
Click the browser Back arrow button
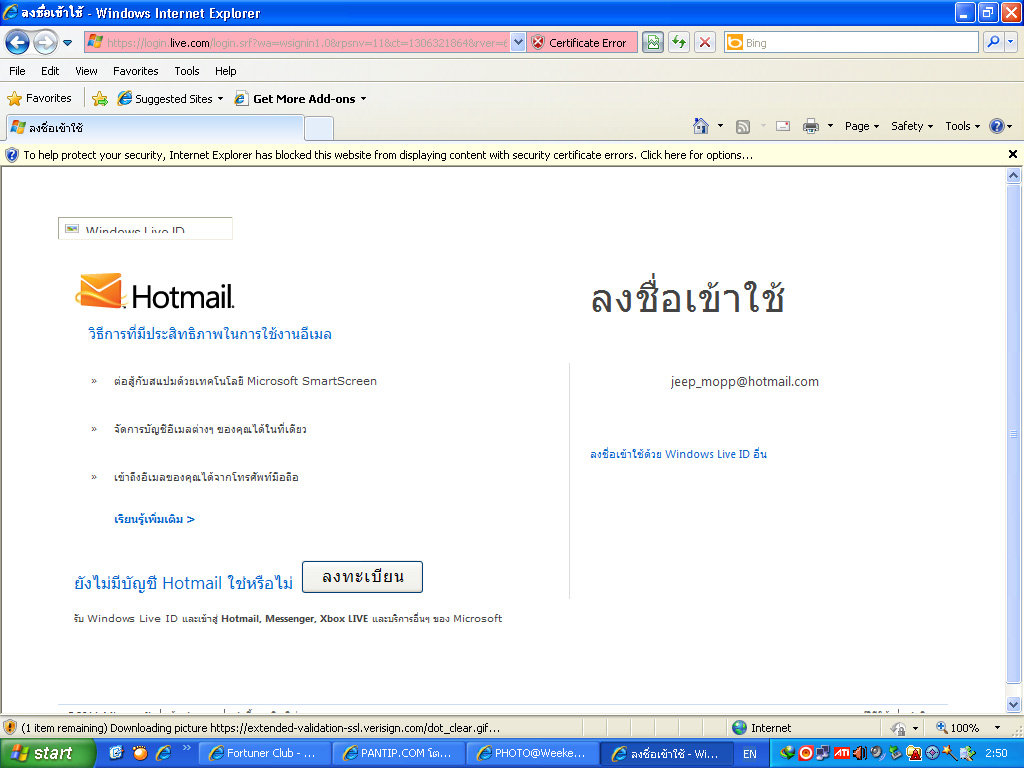(x=18, y=43)
